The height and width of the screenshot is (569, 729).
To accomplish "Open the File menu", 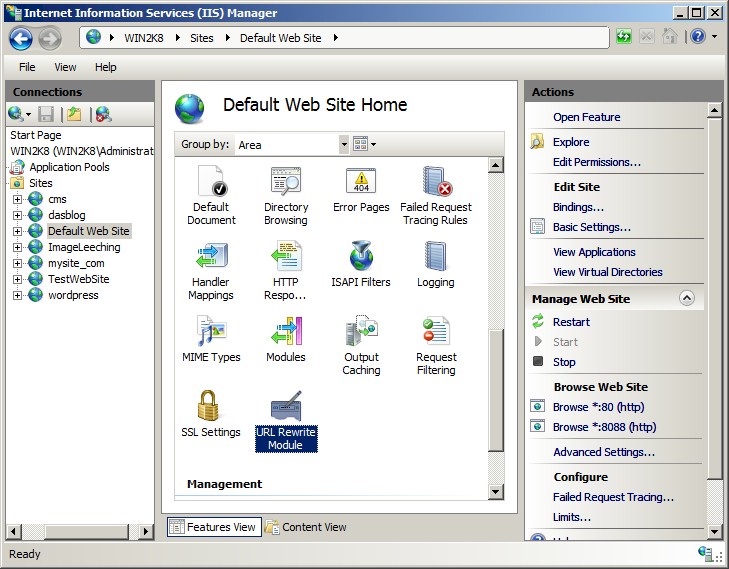I will tap(27, 67).
